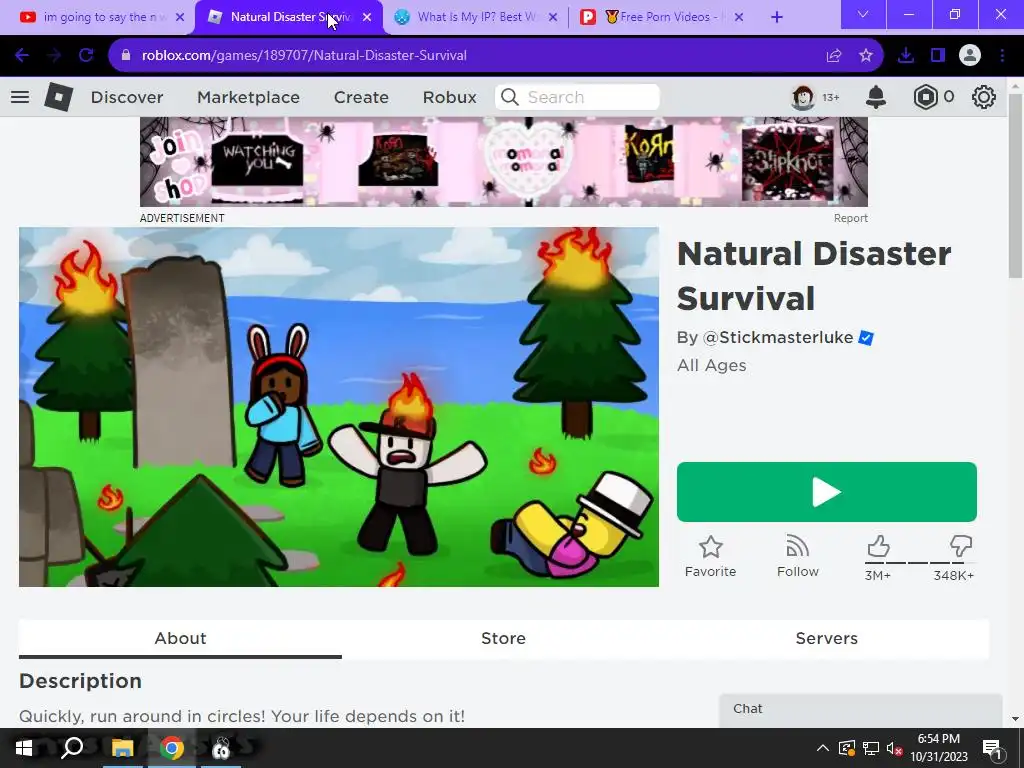Open the Chrome tab search dropdown

point(863,14)
